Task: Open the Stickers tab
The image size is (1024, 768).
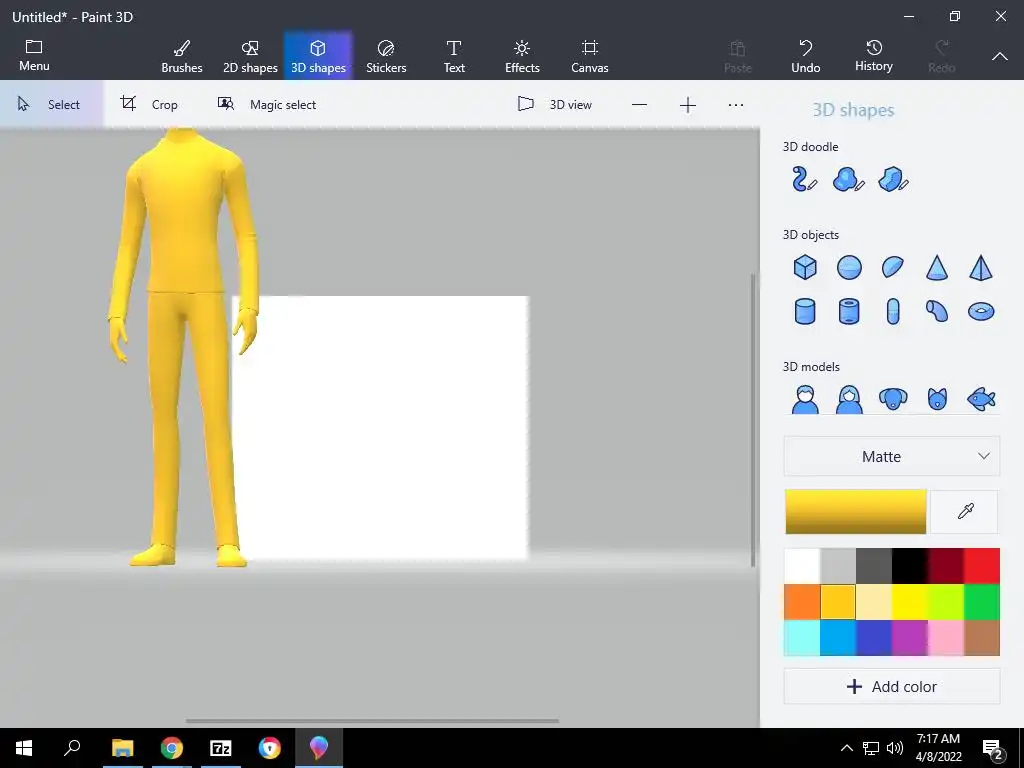Action: [x=386, y=56]
